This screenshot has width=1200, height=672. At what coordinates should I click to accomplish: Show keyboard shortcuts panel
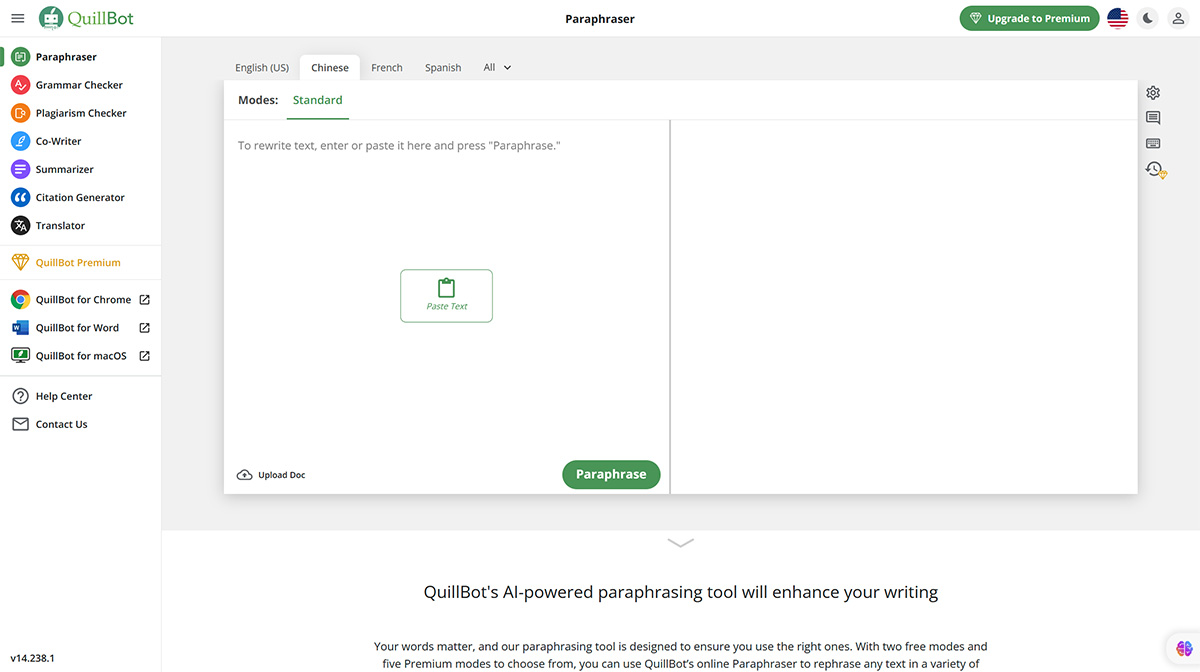tap(1153, 143)
